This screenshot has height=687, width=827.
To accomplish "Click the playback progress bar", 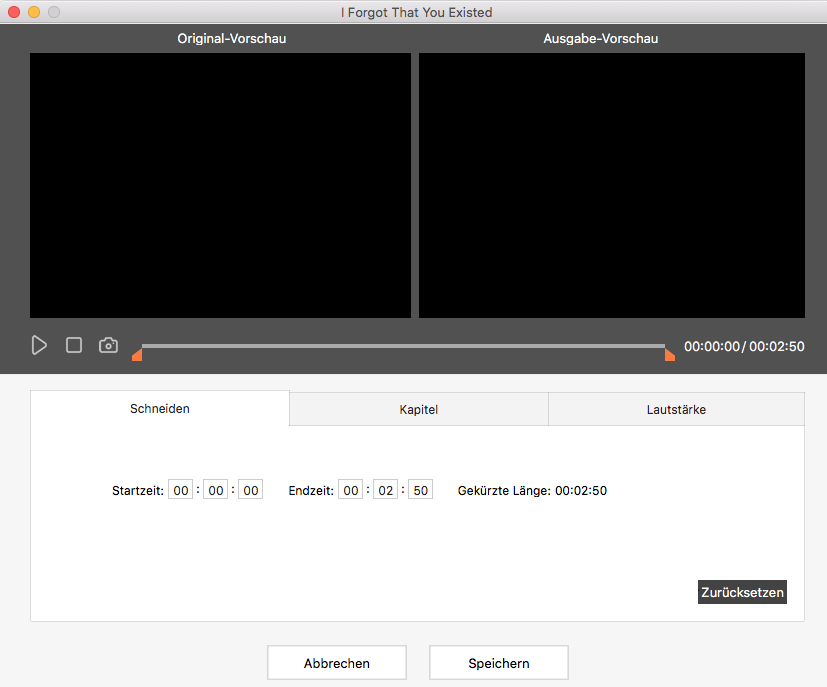I will pyautogui.click(x=403, y=346).
